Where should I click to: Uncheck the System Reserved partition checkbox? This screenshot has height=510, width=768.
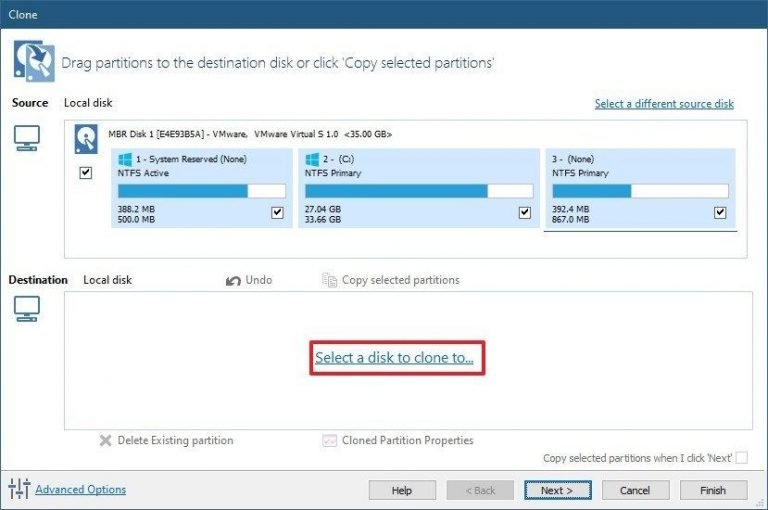[277, 212]
